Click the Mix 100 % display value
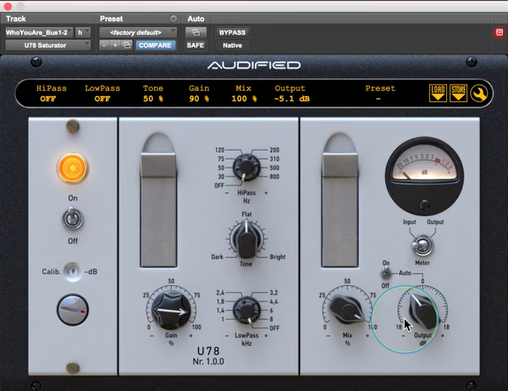 click(x=244, y=99)
